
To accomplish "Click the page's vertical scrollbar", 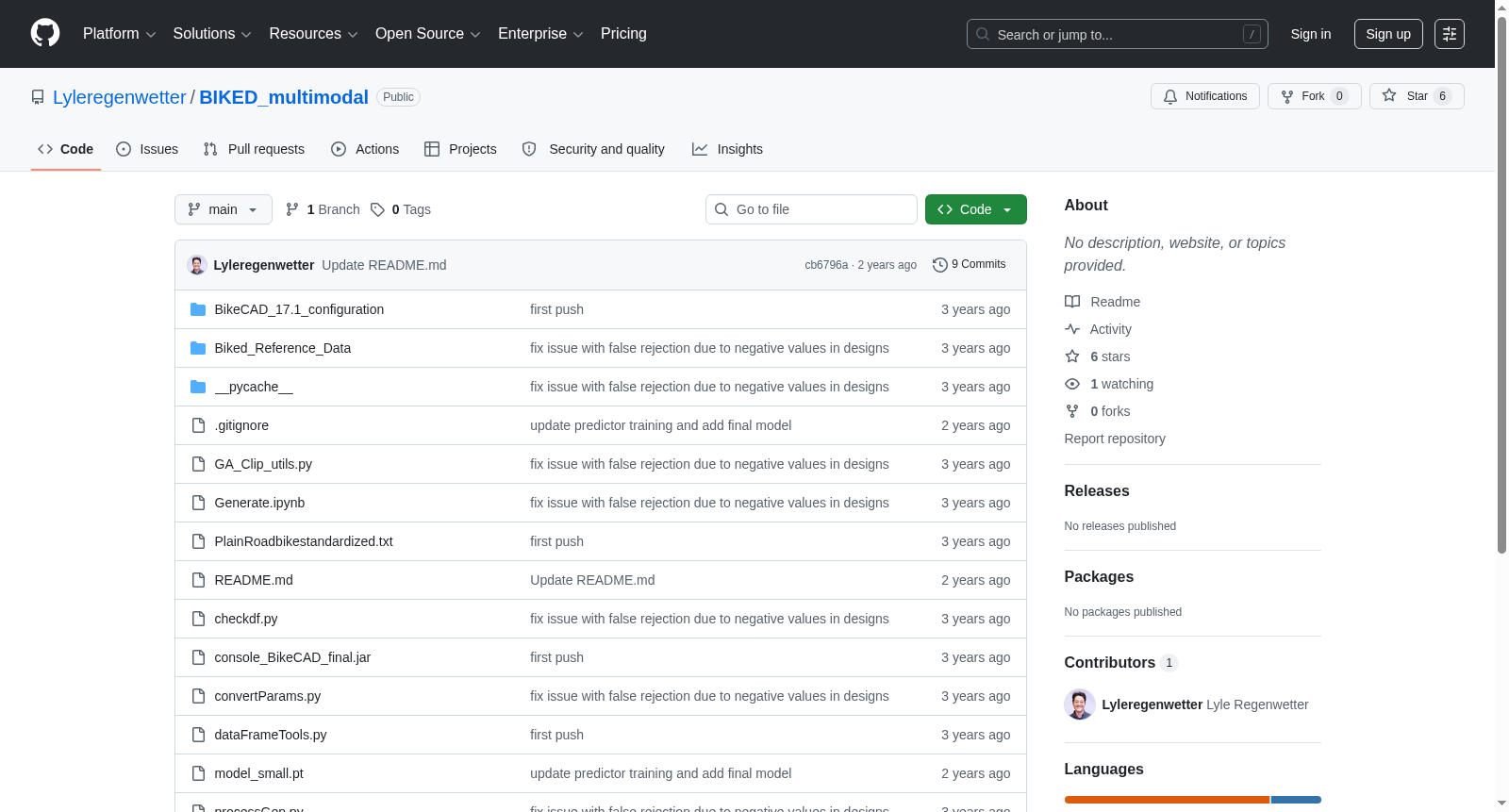I will (x=1501, y=283).
